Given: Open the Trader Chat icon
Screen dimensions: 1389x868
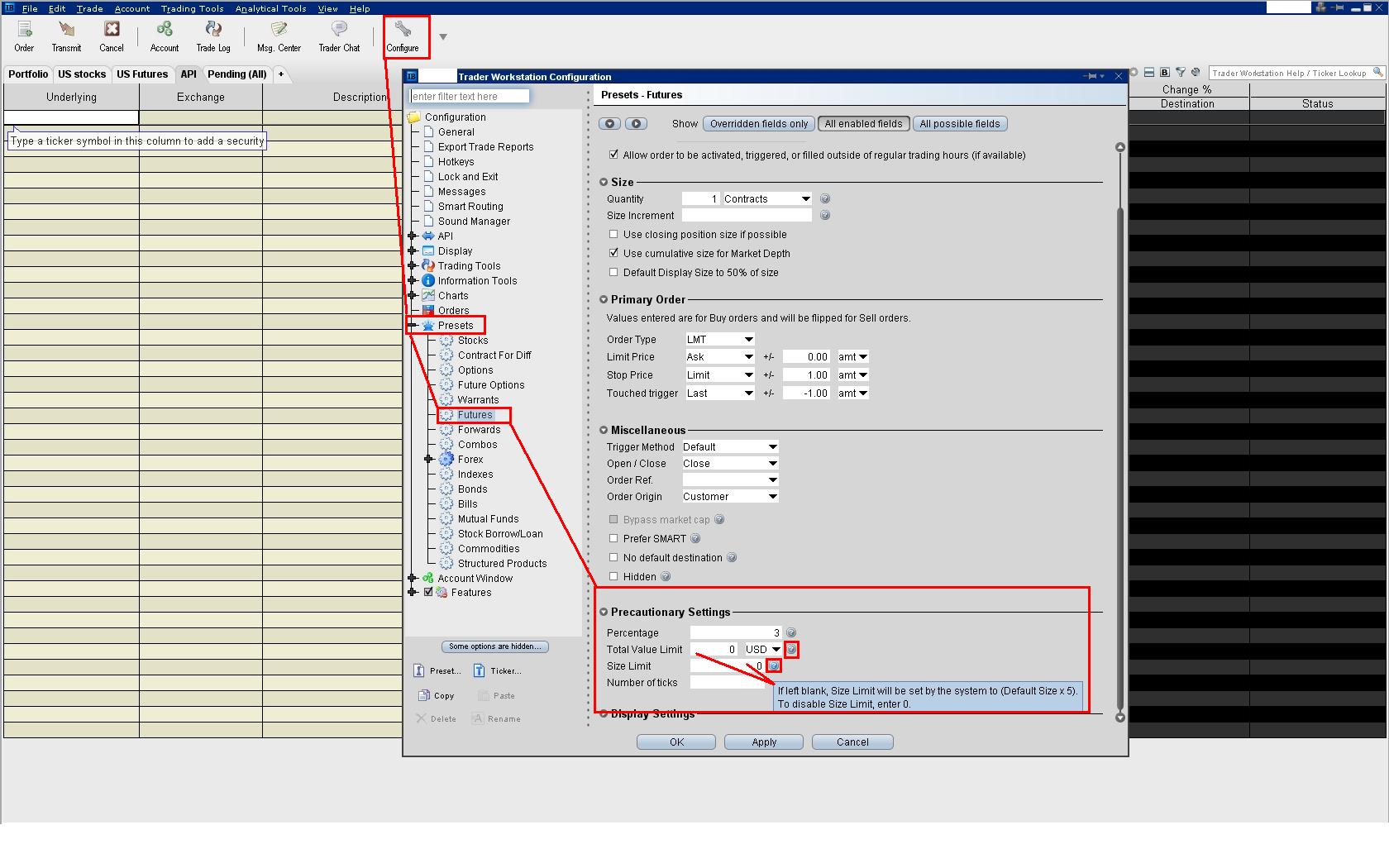Looking at the screenshot, I should coord(339,31).
